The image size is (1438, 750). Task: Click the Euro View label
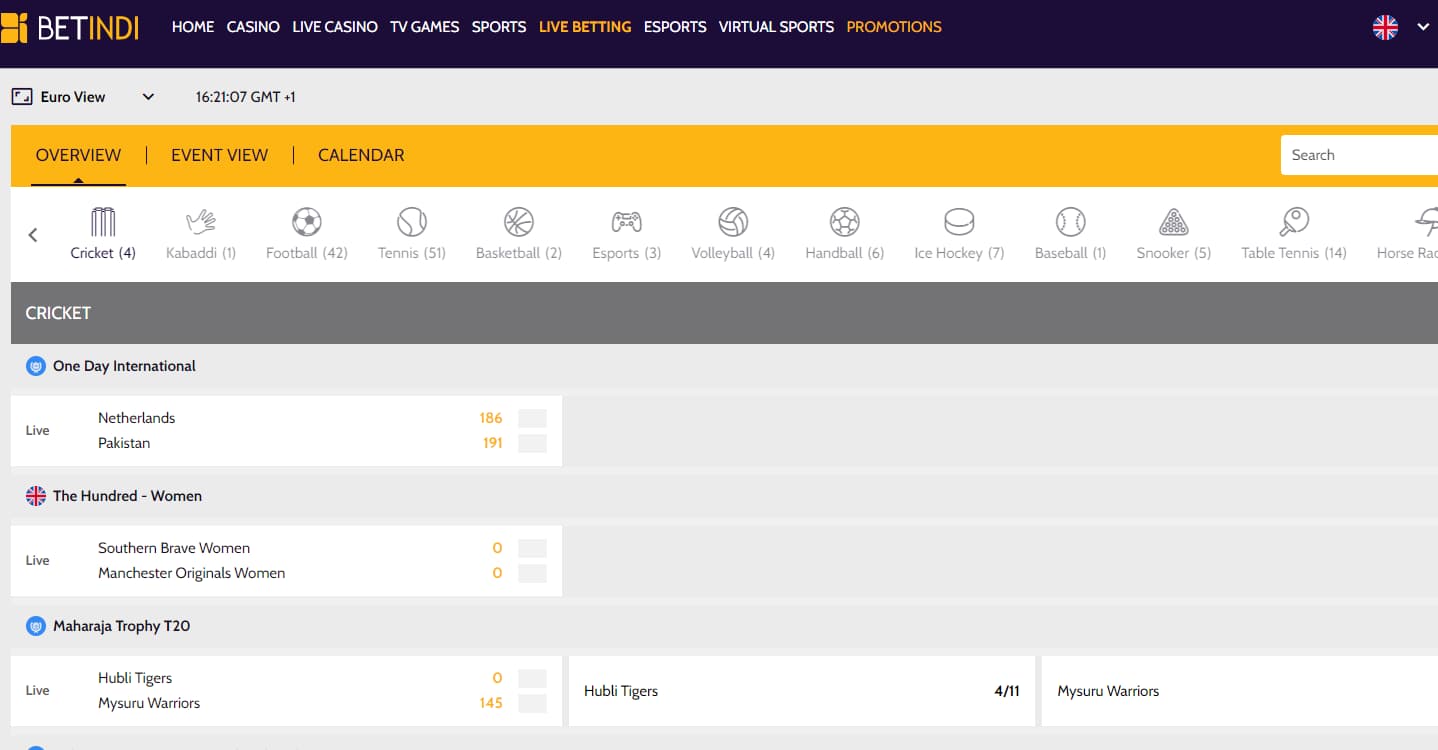(73, 97)
